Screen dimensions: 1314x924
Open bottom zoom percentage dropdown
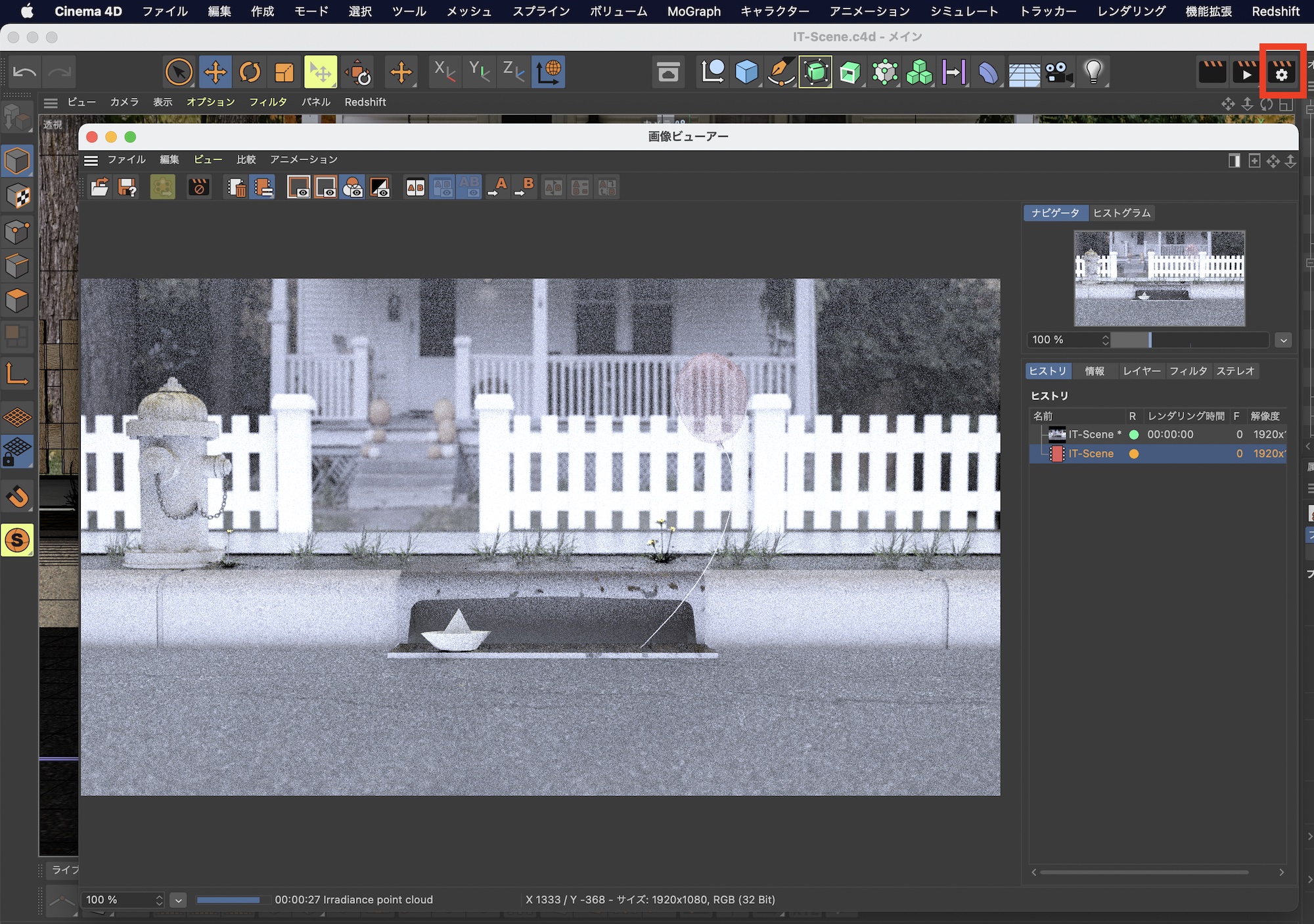tap(178, 900)
